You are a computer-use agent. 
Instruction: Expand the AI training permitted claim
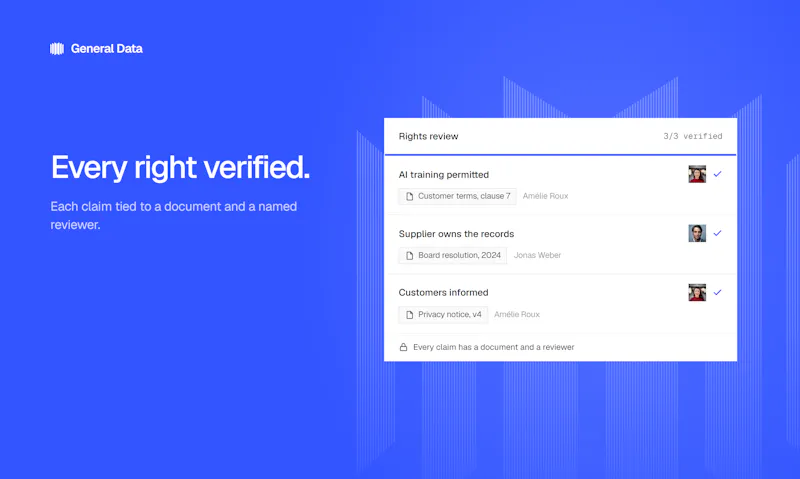443,174
